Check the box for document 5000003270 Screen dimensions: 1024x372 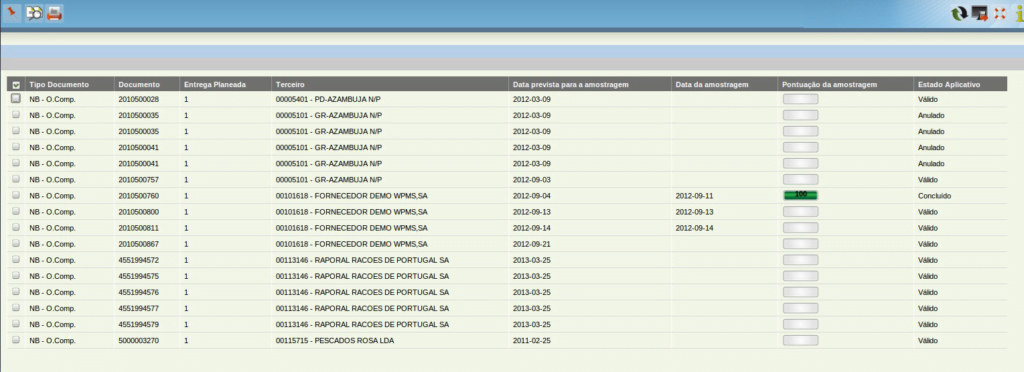(16, 340)
